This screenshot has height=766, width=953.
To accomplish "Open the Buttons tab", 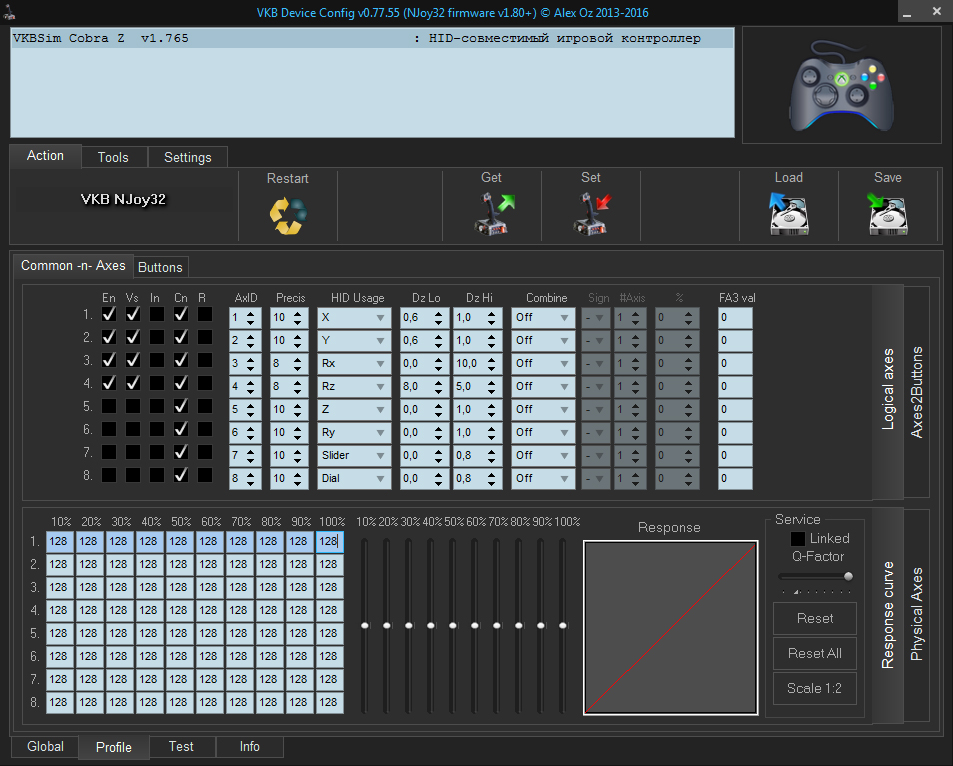I will click(x=160, y=267).
